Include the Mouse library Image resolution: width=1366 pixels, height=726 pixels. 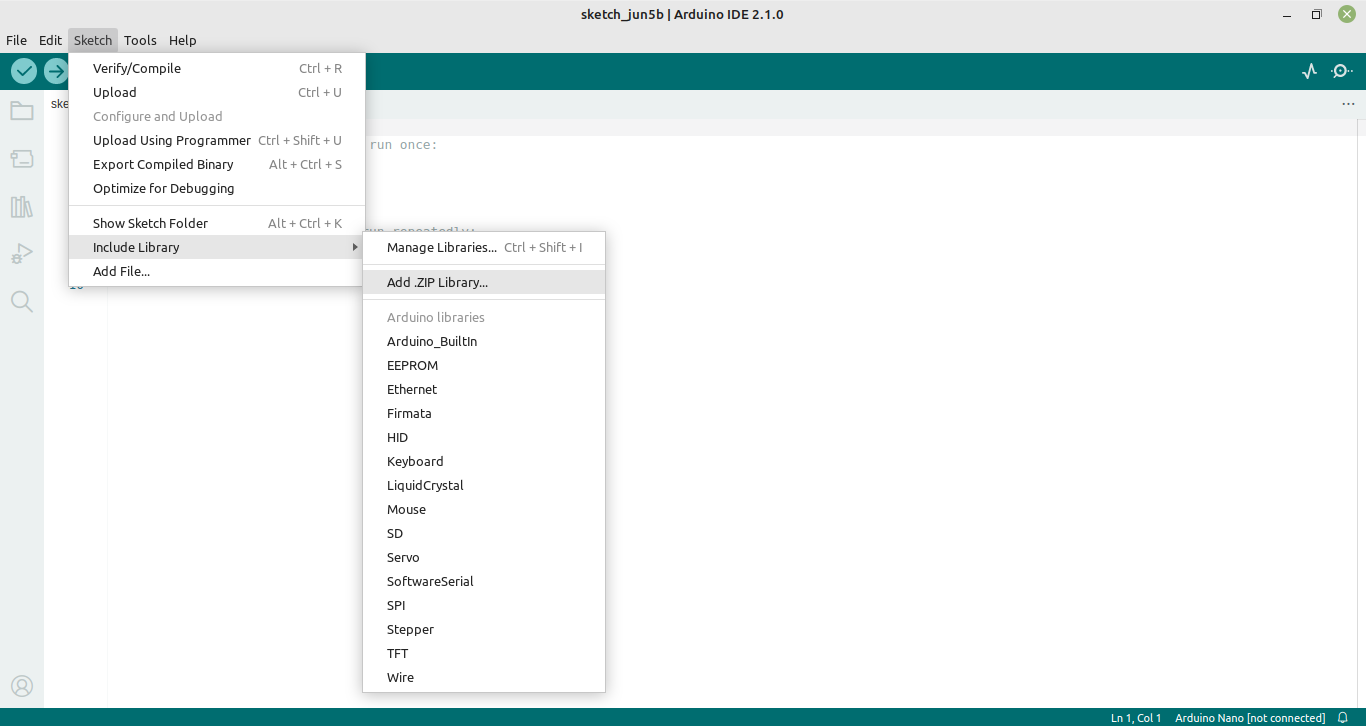(484, 509)
